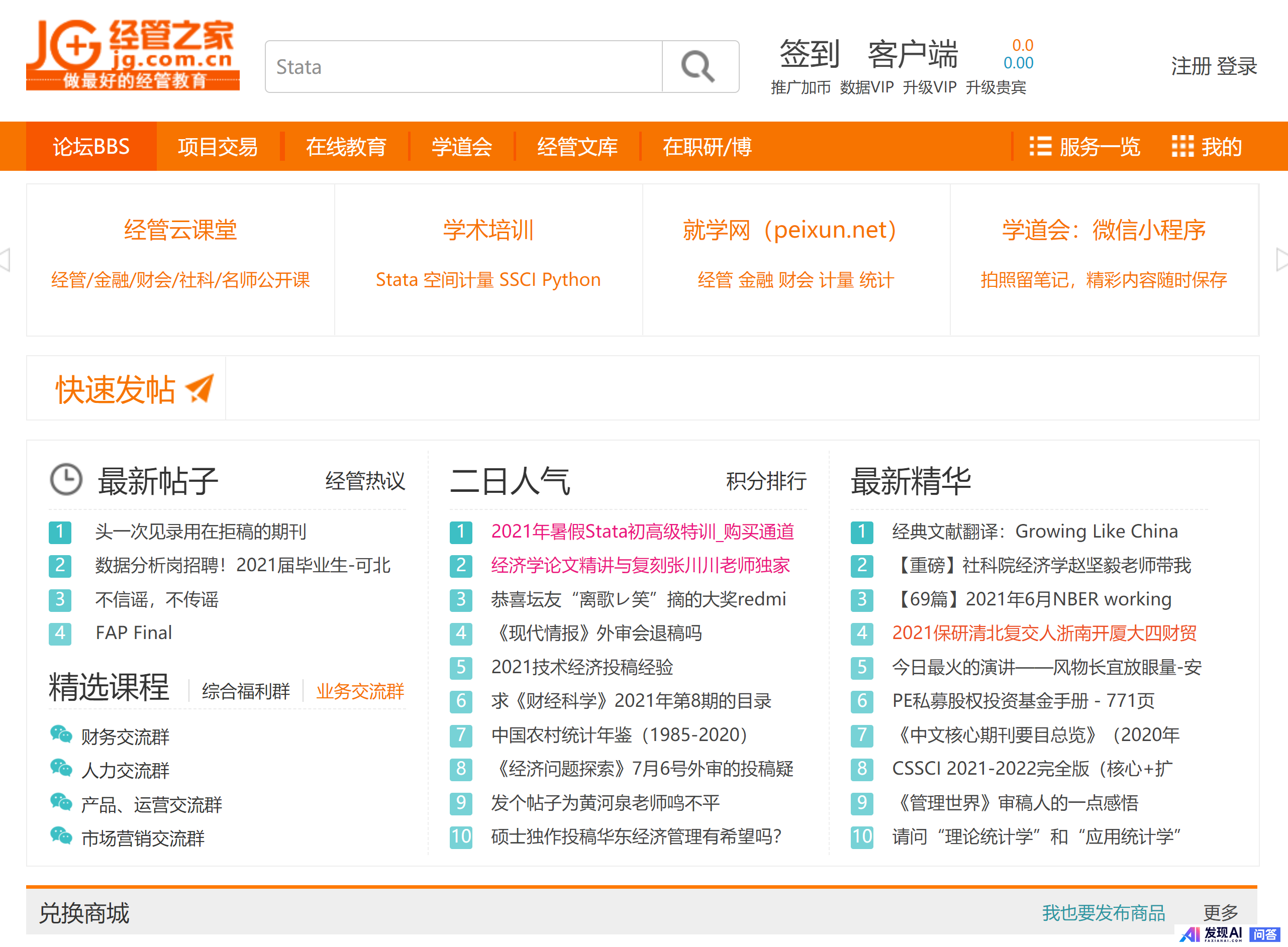Click the 签到 check-in link
1288x947 pixels.
[x=810, y=54]
